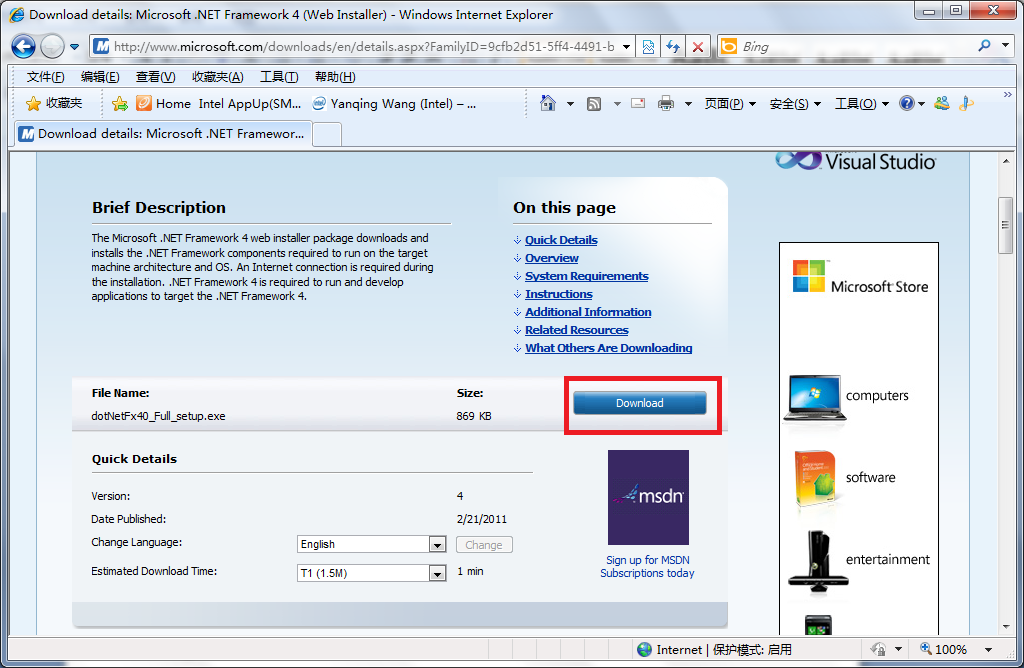Open the 收藏夹 favorites star button
Screen dimensions: 1024x668
(55, 103)
